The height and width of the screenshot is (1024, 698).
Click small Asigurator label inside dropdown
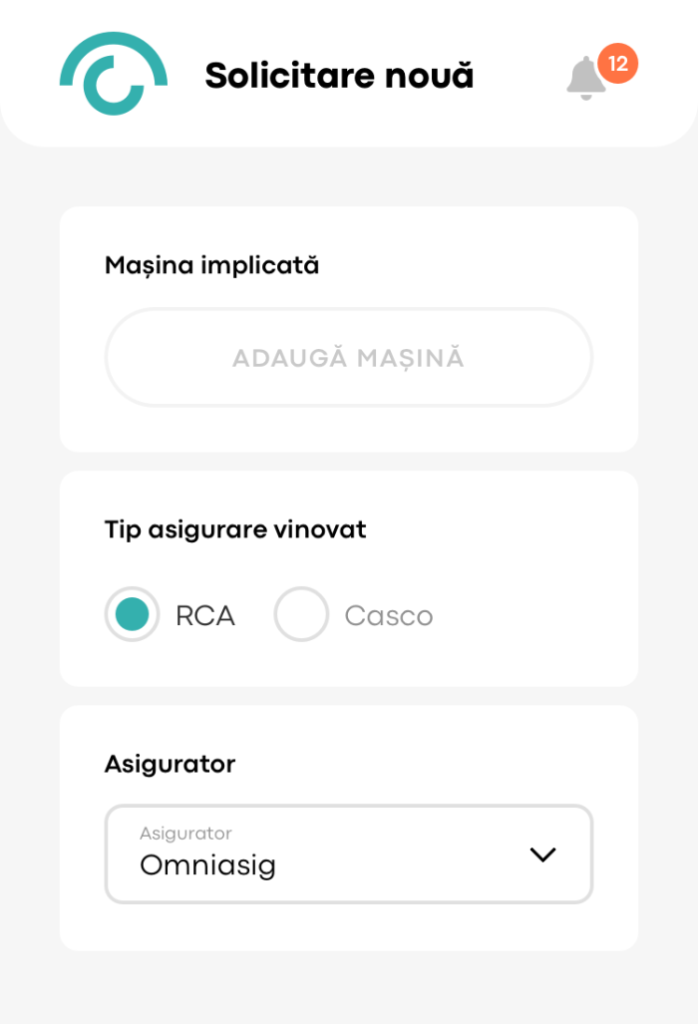(185, 833)
